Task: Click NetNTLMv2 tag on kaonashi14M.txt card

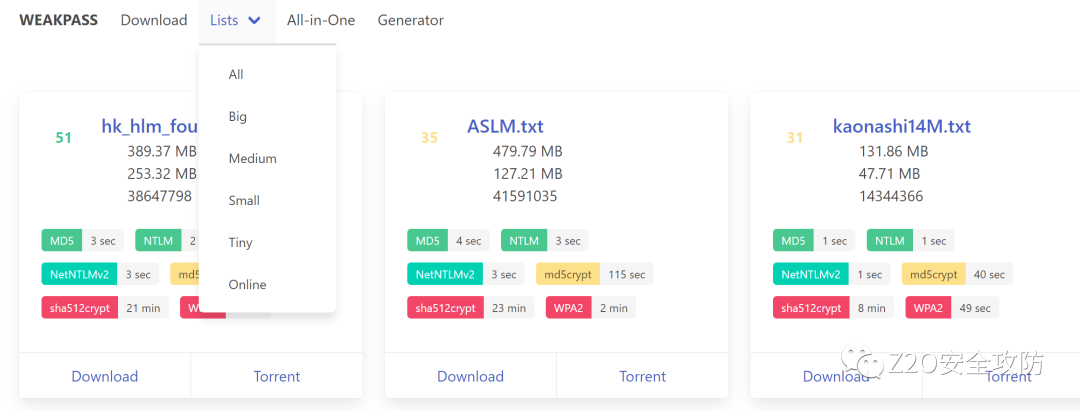Action: [811, 274]
